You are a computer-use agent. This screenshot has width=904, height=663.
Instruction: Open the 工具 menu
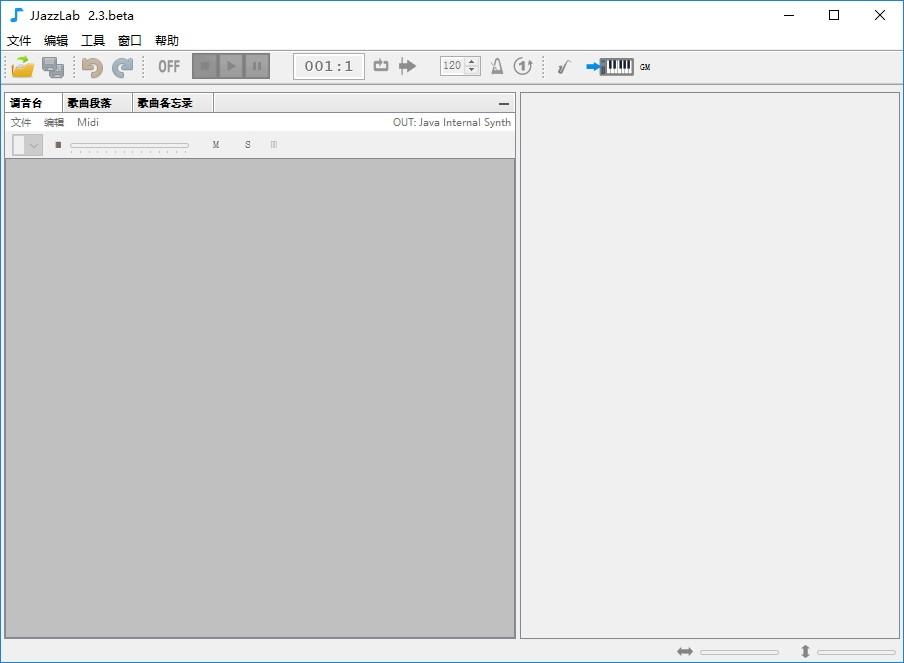[93, 40]
